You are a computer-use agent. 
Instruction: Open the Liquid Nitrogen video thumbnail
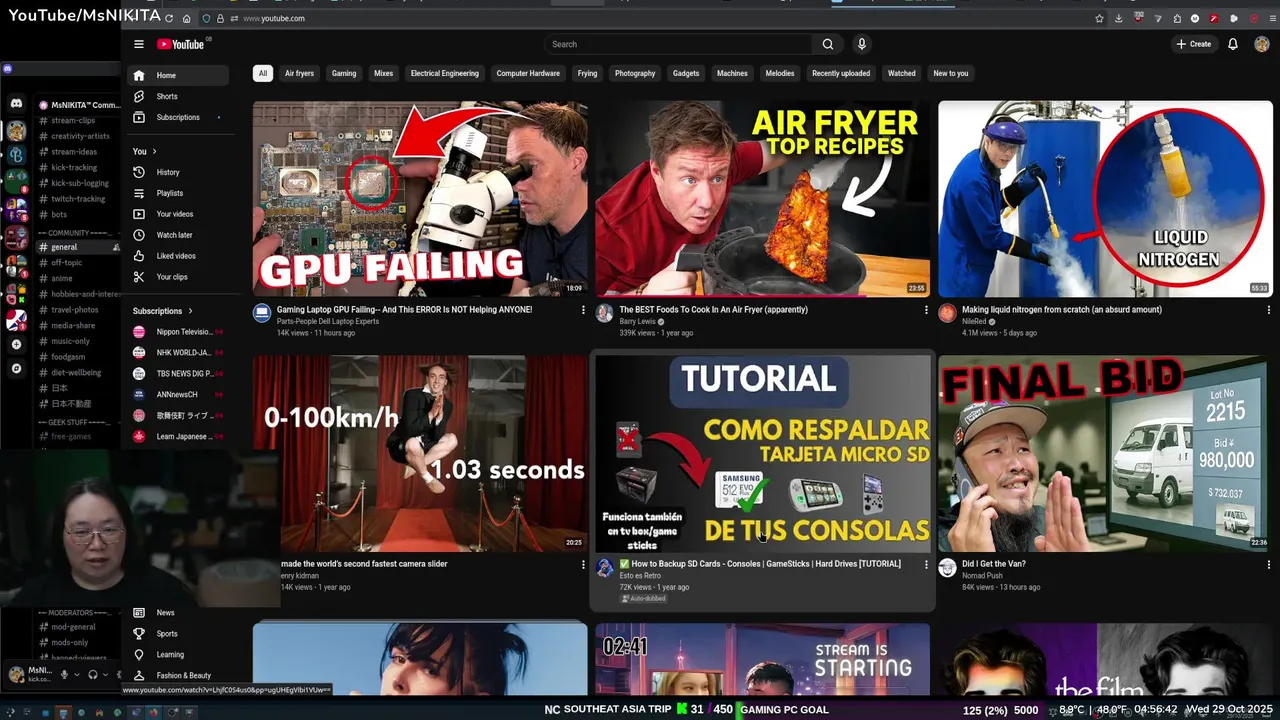point(1105,198)
